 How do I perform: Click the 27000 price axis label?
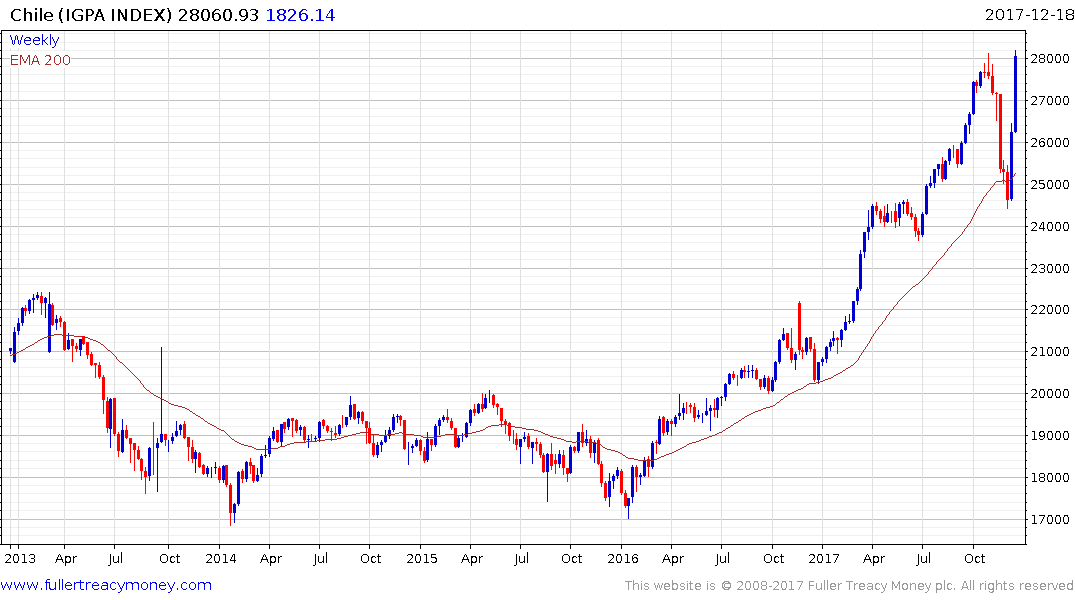pos(1050,101)
